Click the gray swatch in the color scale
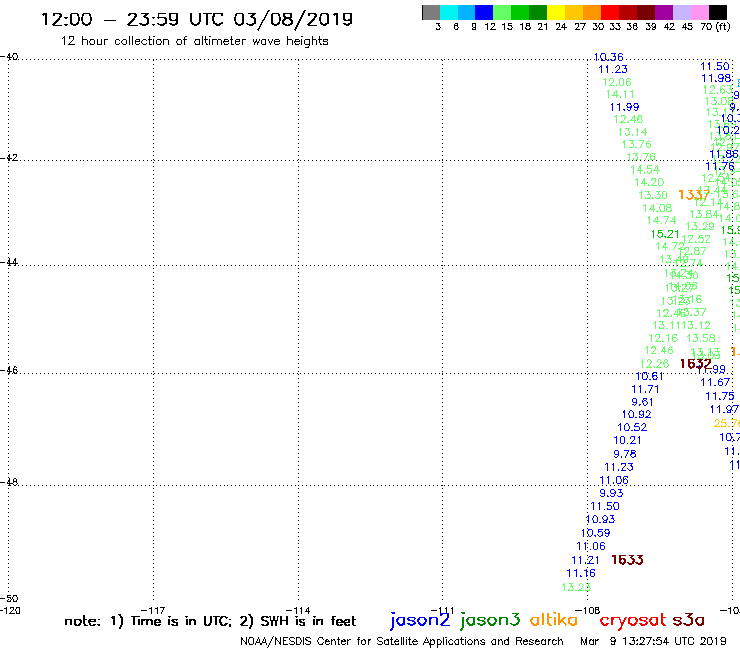740x650 pixels. pos(431,12)
